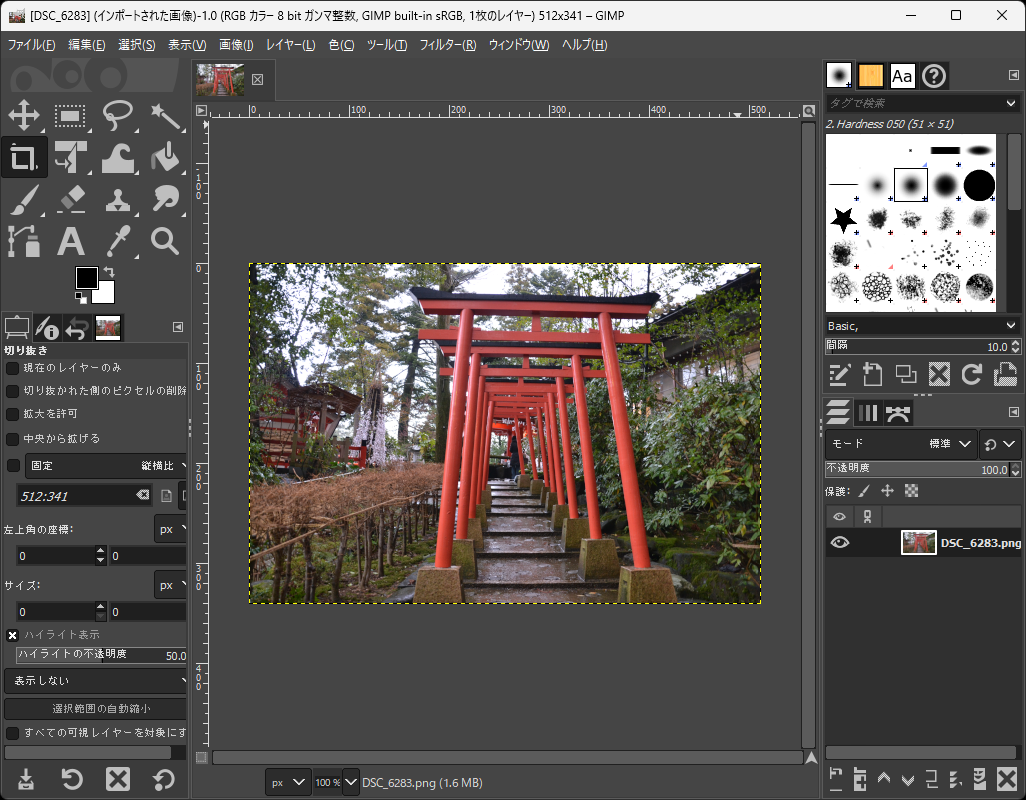Viewport: 1026px width, 800px height.
Task: Open the layer モード dropdown
Action: click(938, 443)
